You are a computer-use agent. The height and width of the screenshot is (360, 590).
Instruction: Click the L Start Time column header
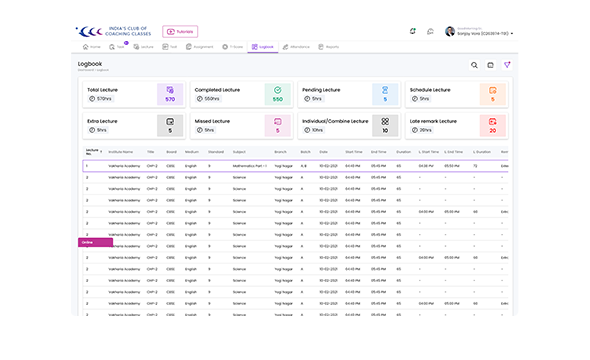pyautogui.click(x=429, y=152)
